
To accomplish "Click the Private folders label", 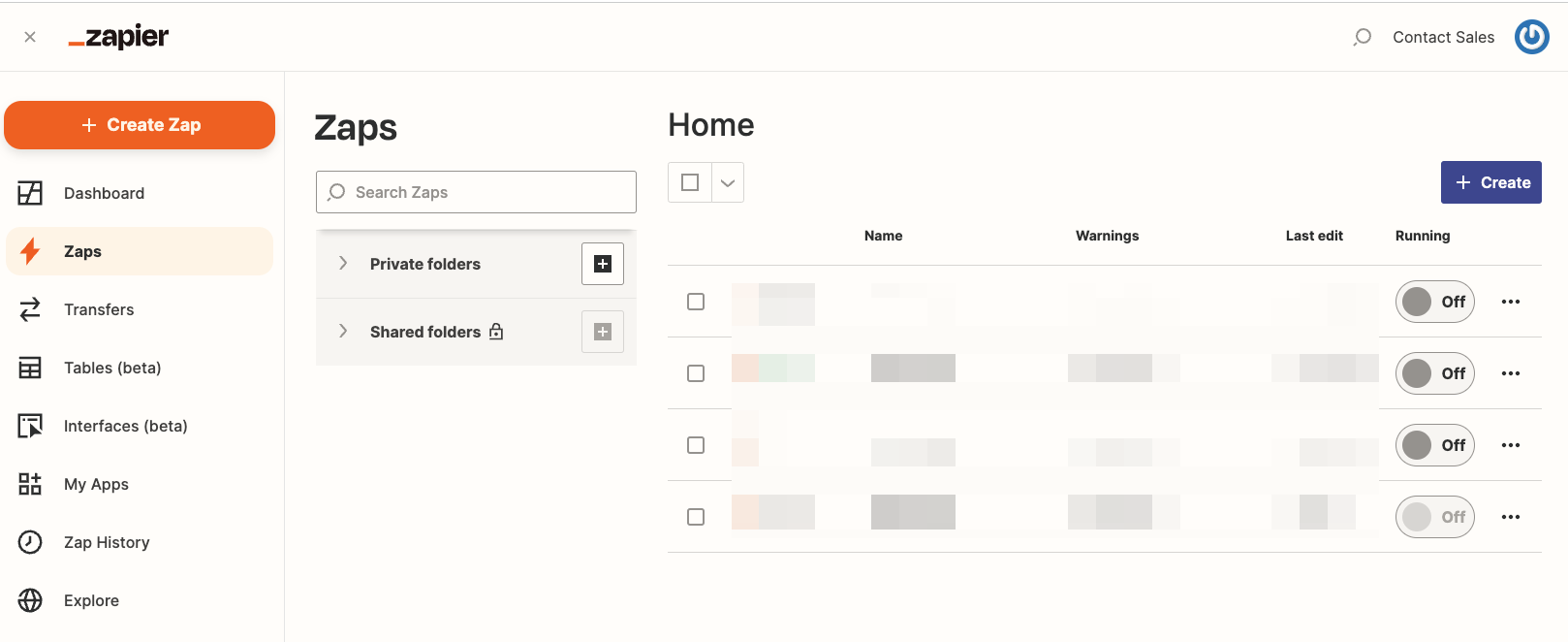I will coord(425,264).
